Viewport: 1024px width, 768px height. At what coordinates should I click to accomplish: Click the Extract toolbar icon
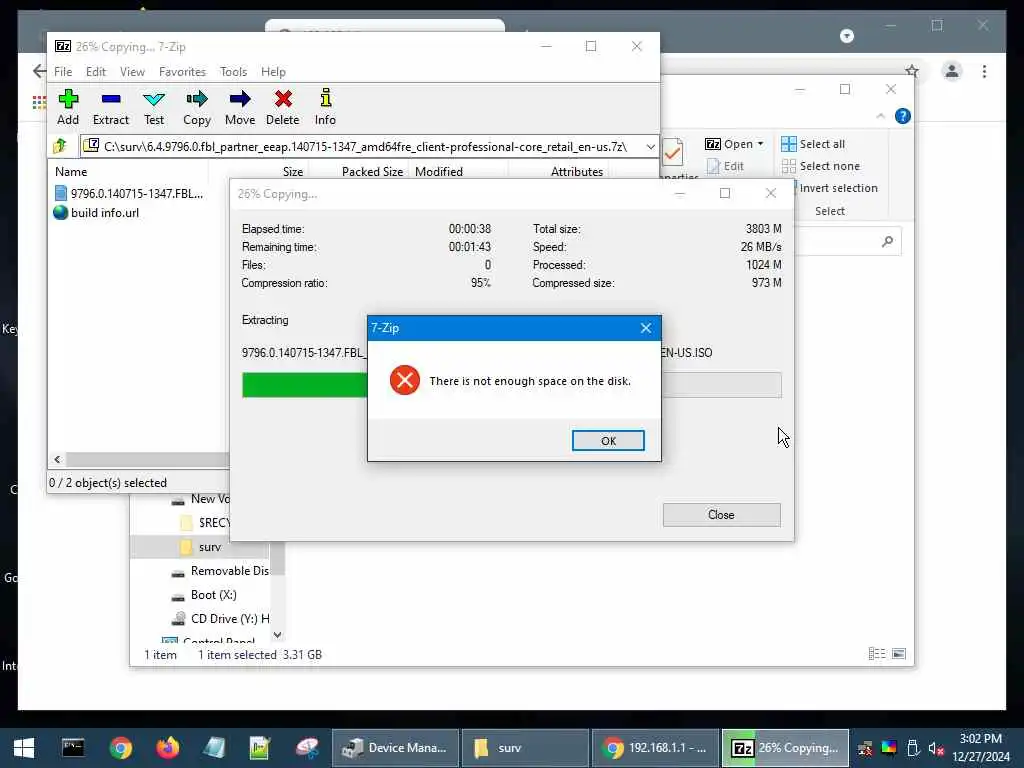pos(110,108)
